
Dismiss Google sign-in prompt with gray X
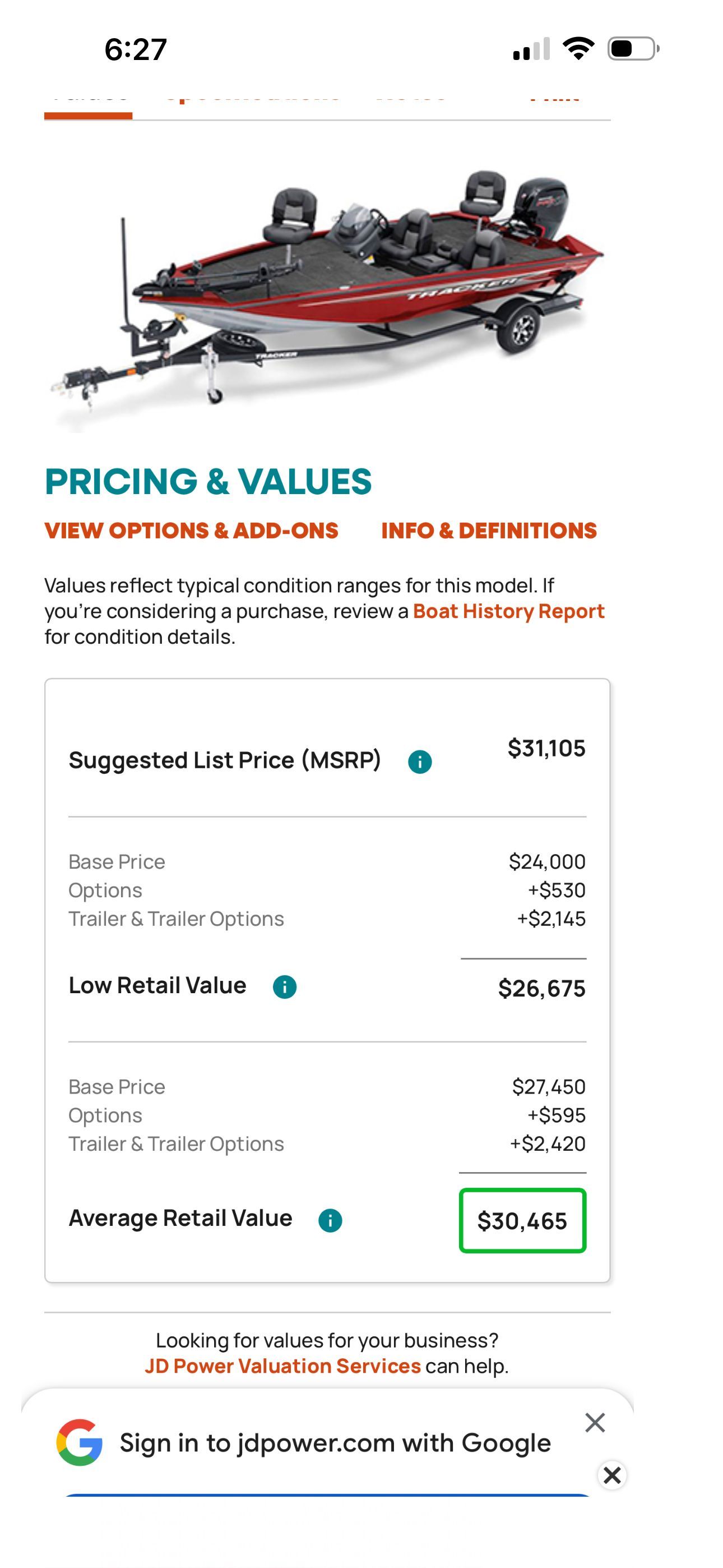(595, 1423)
